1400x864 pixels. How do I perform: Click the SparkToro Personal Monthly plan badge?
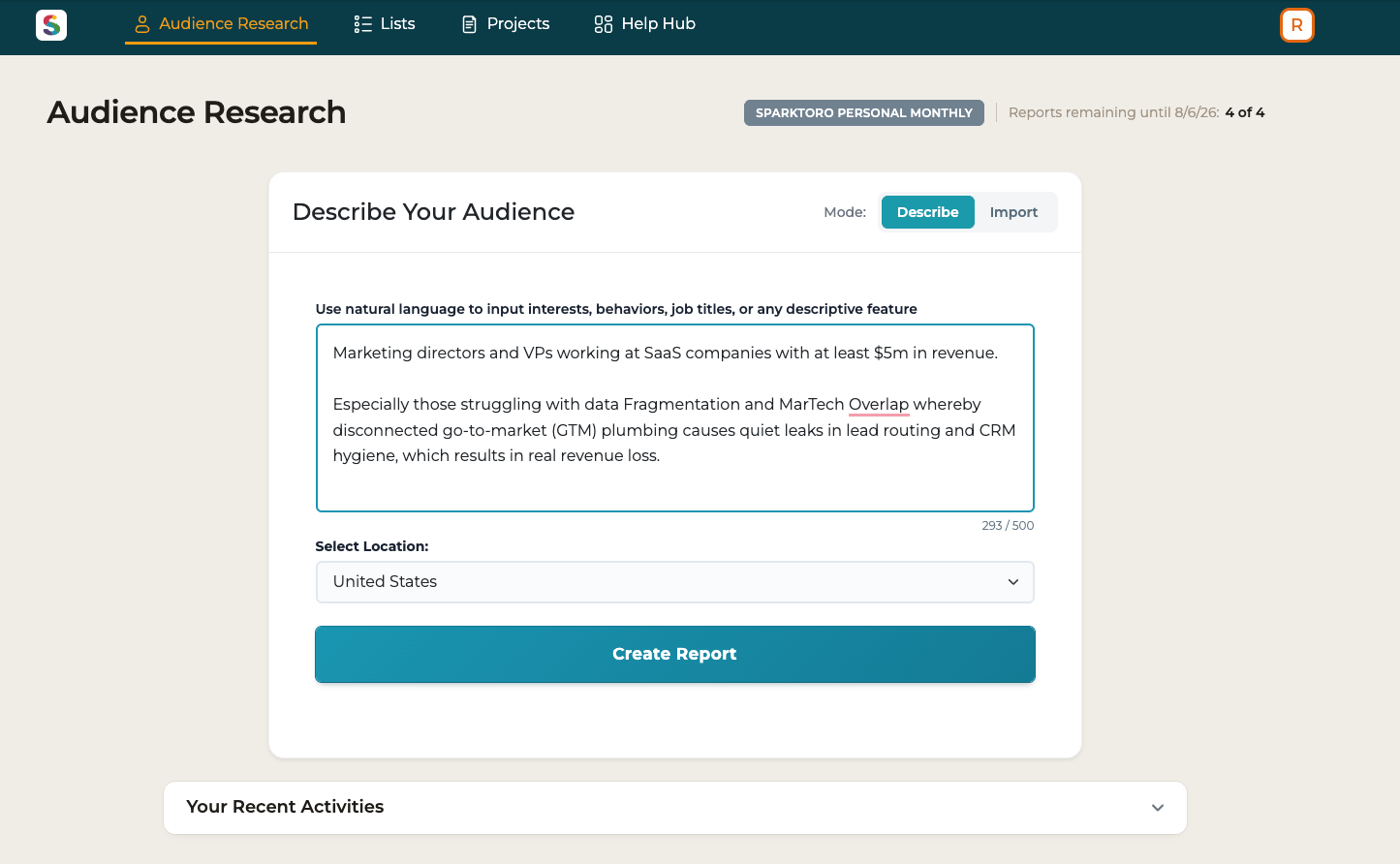(863, 113)
